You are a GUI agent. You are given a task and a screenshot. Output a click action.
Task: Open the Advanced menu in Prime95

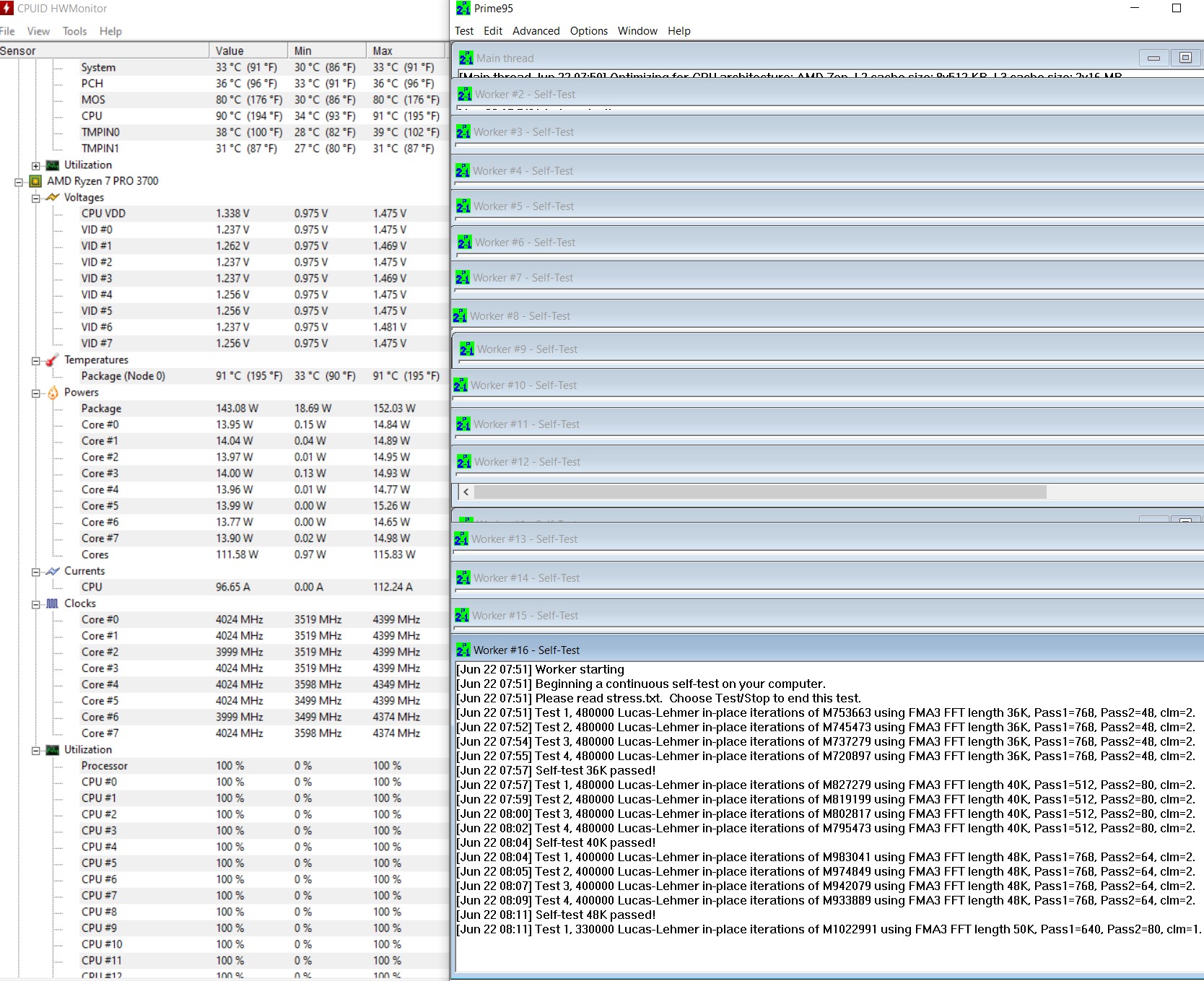point(536,31)
